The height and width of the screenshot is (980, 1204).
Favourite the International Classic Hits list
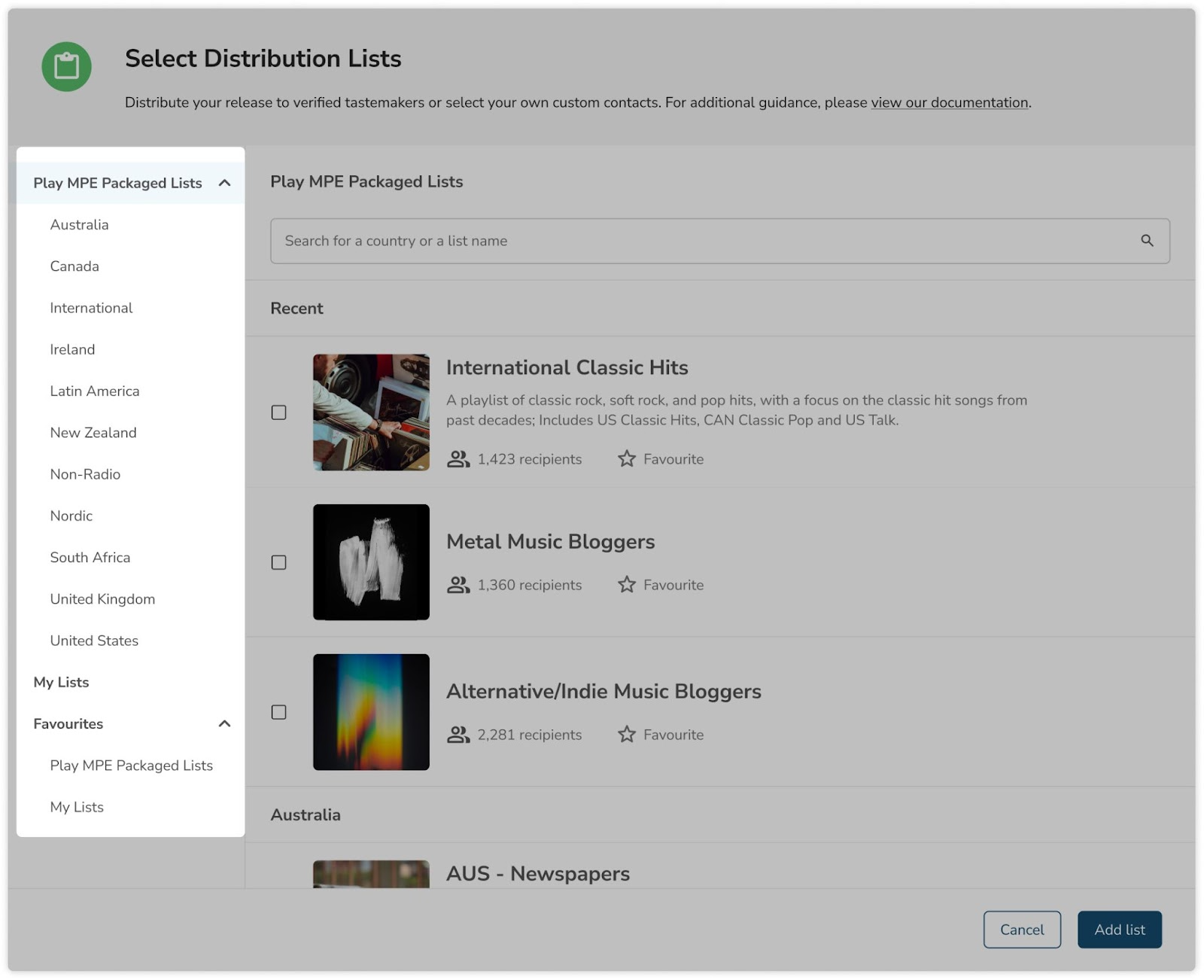click(x=661, y=459)
